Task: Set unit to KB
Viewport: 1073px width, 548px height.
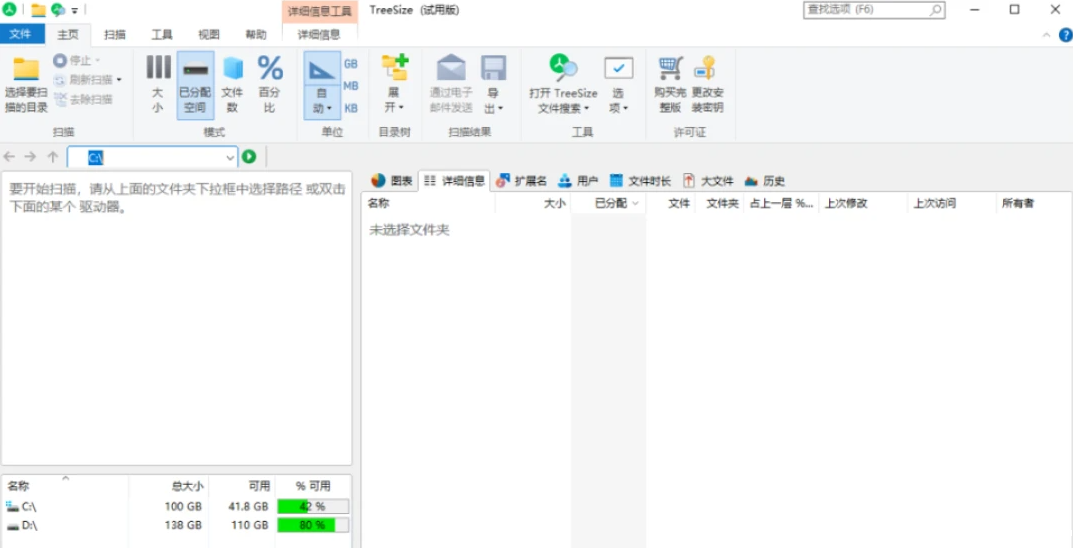Action: [x=351, y=108]
